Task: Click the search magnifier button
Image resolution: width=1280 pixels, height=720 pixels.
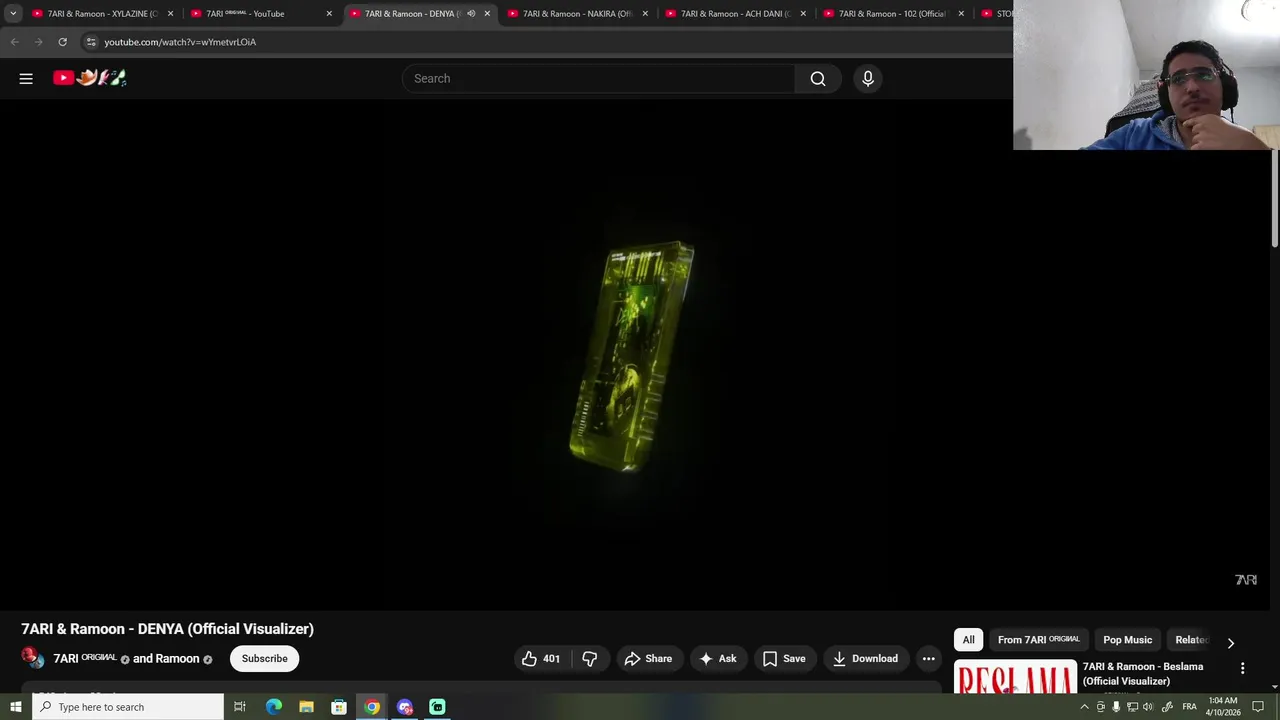Action: [x=818, y=78]
